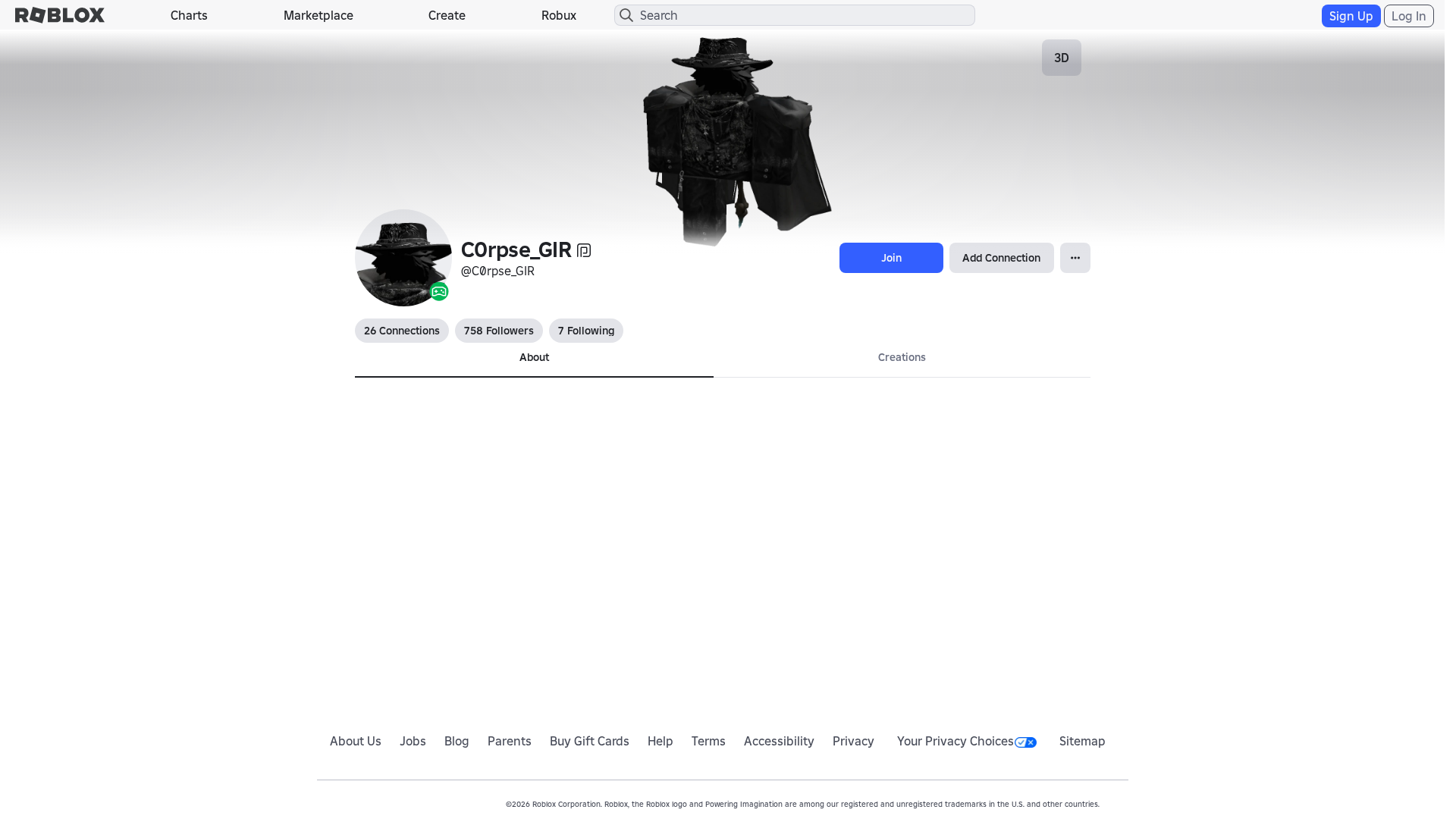Open Help footer link
This screenshot has width=1456, height=819.
(661, 742)
